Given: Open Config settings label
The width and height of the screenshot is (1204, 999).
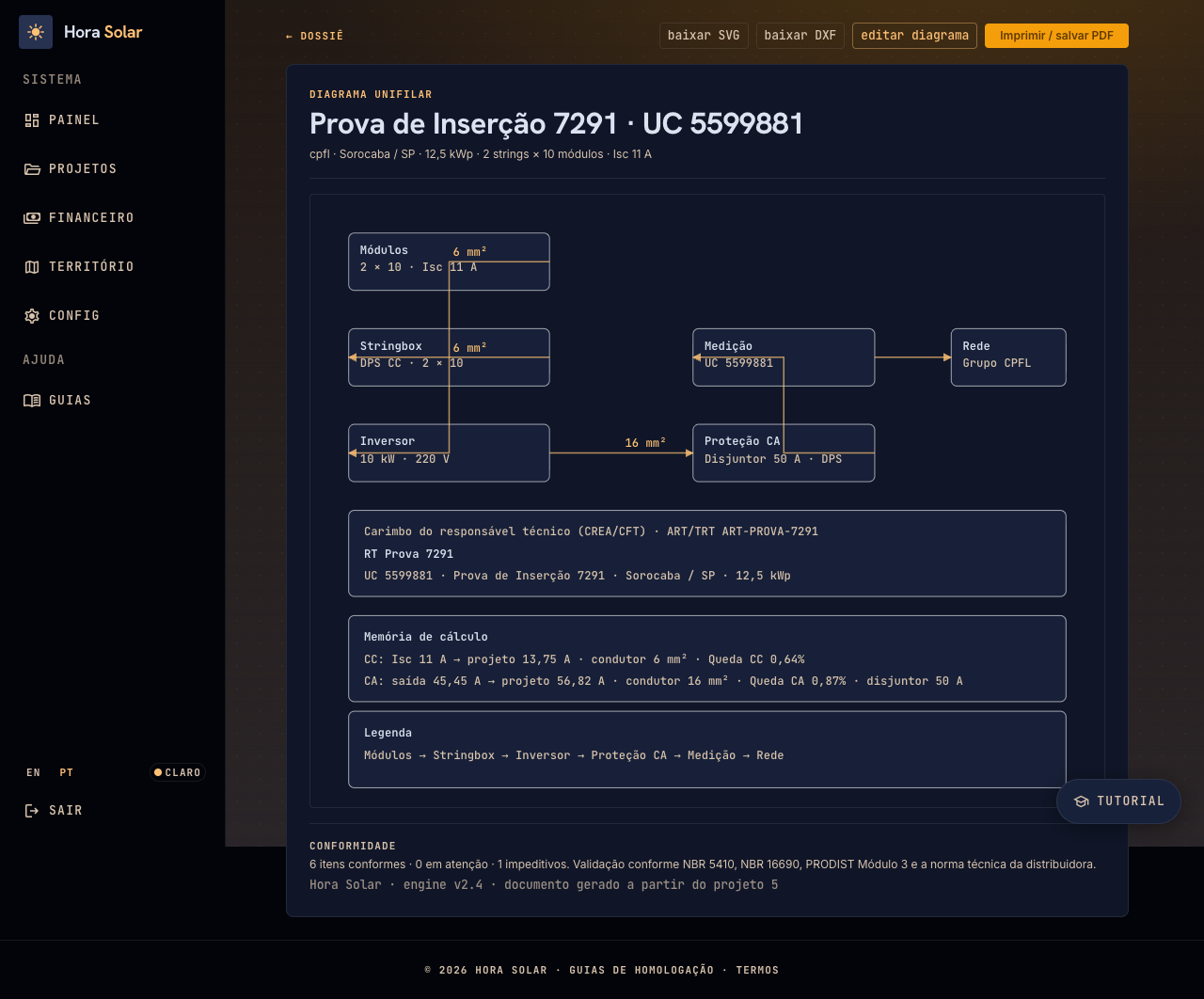Looking at the screenshot, I should 74,316.
